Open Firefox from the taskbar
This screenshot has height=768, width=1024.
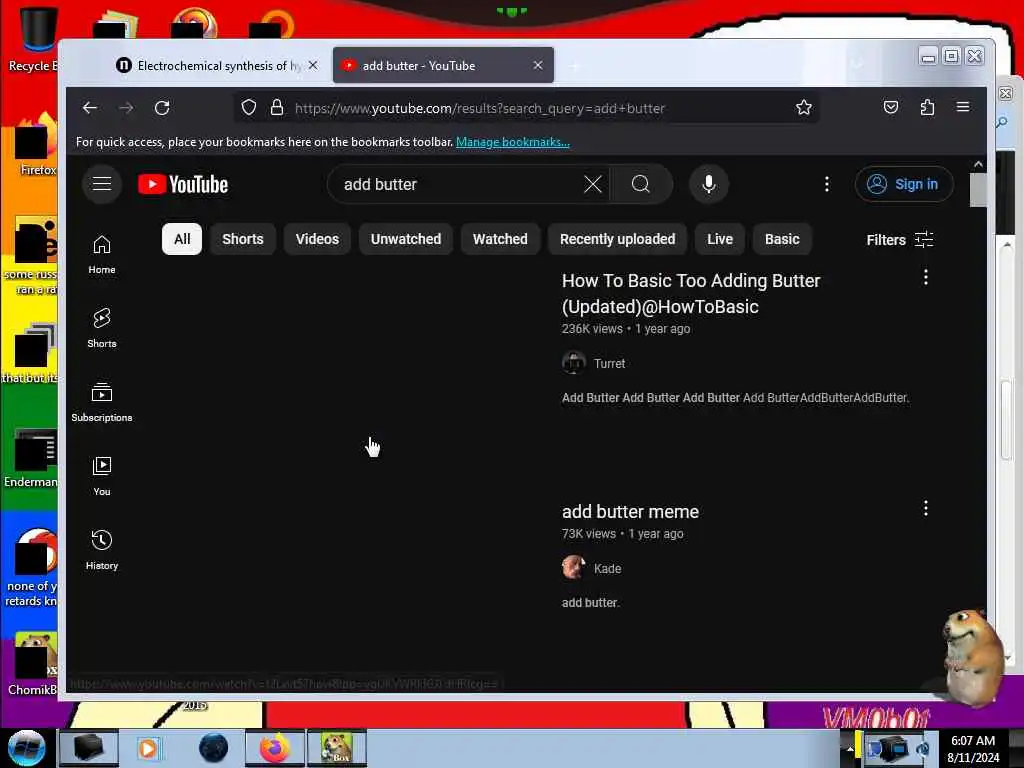coord(275,748)
